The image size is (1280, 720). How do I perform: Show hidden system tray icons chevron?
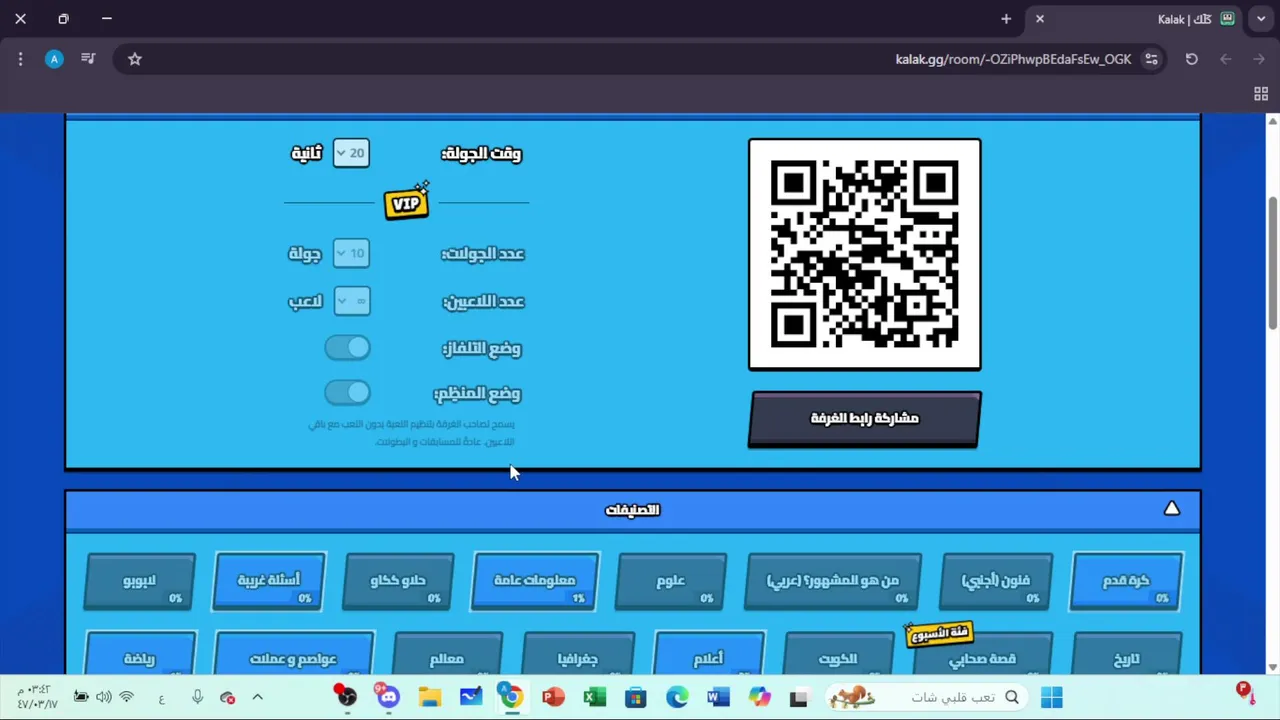tap(257, 697)
